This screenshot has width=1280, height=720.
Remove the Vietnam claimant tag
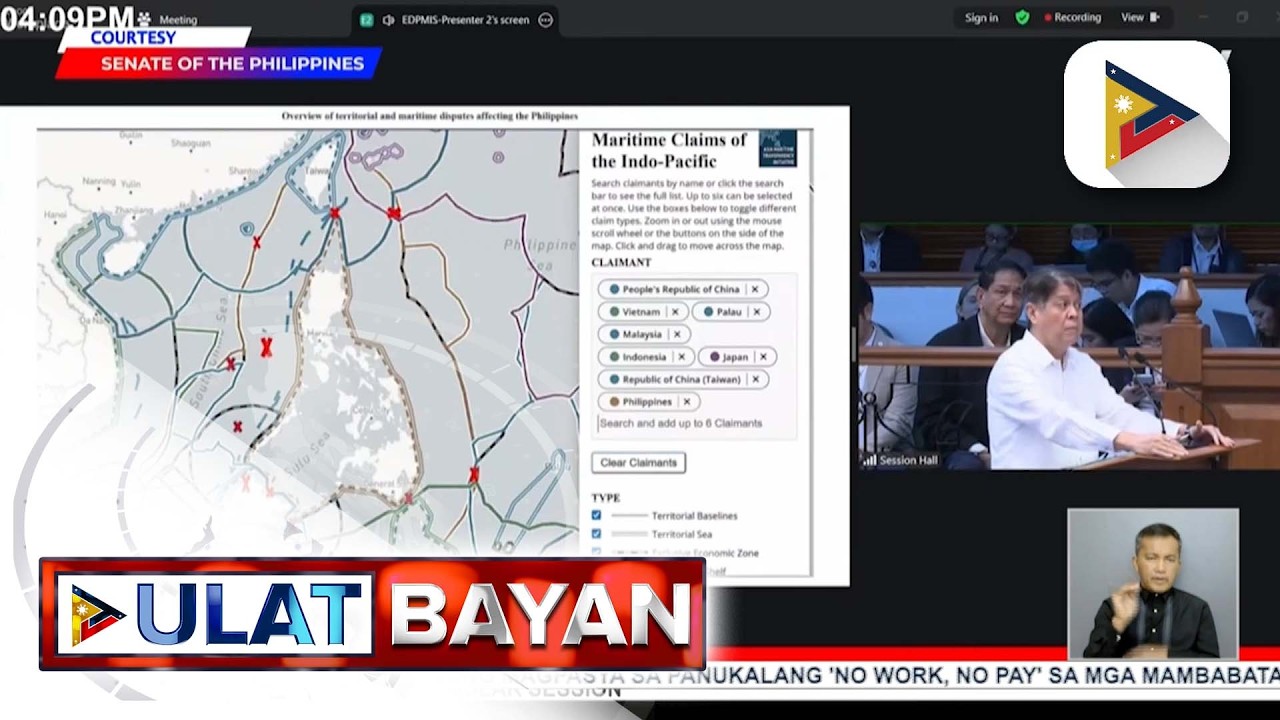point(675,312)
